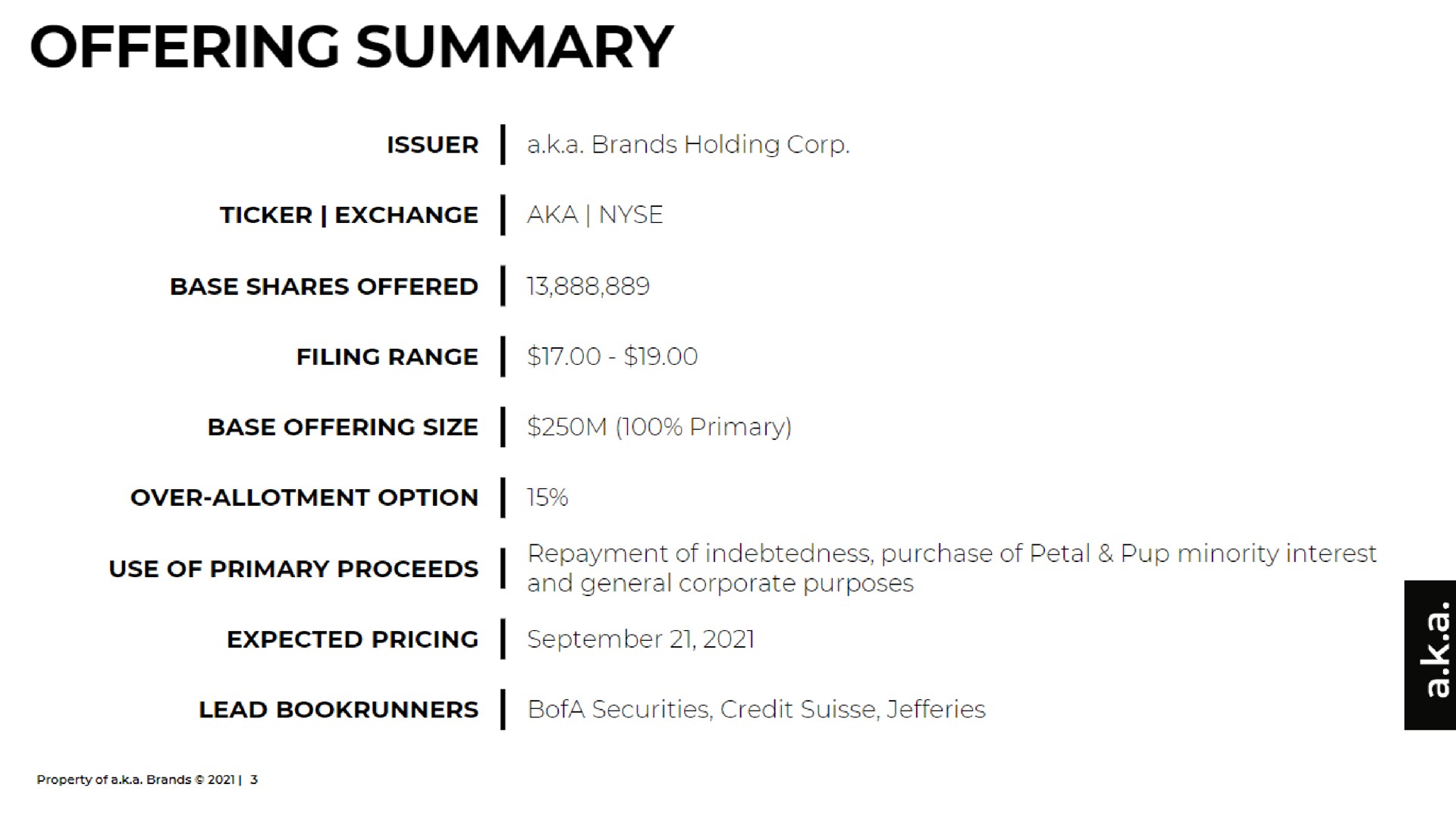Click the ISSUER label

tap(432, 145)
